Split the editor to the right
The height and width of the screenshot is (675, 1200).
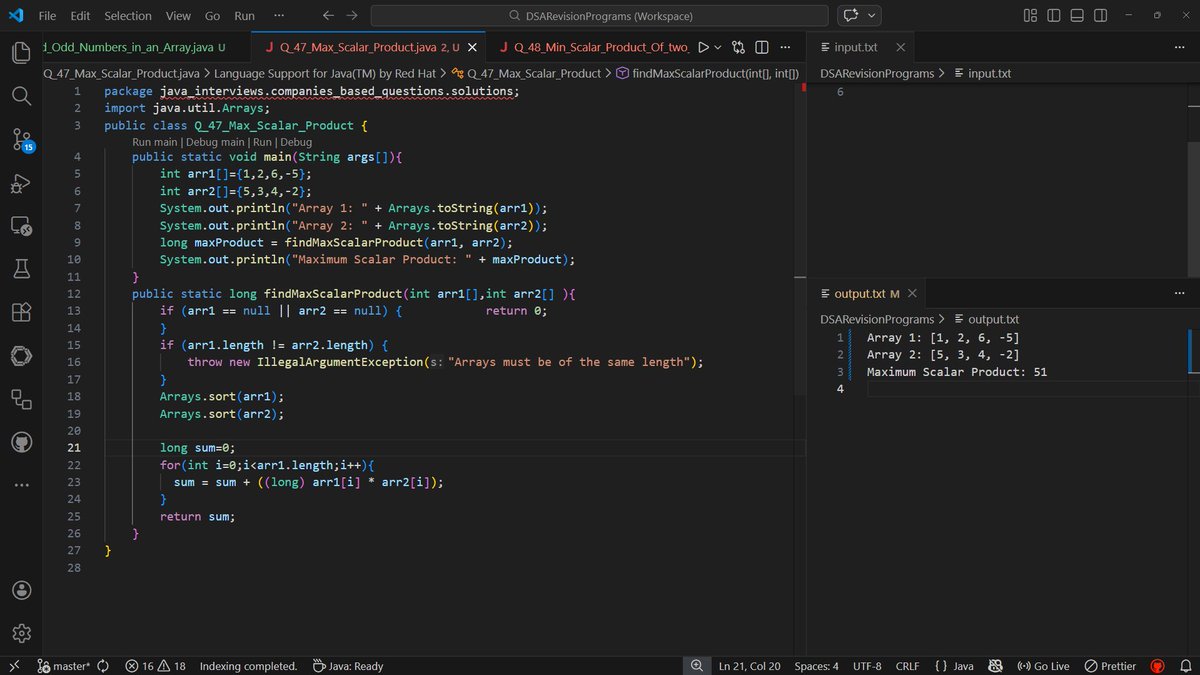coord(761,47)
